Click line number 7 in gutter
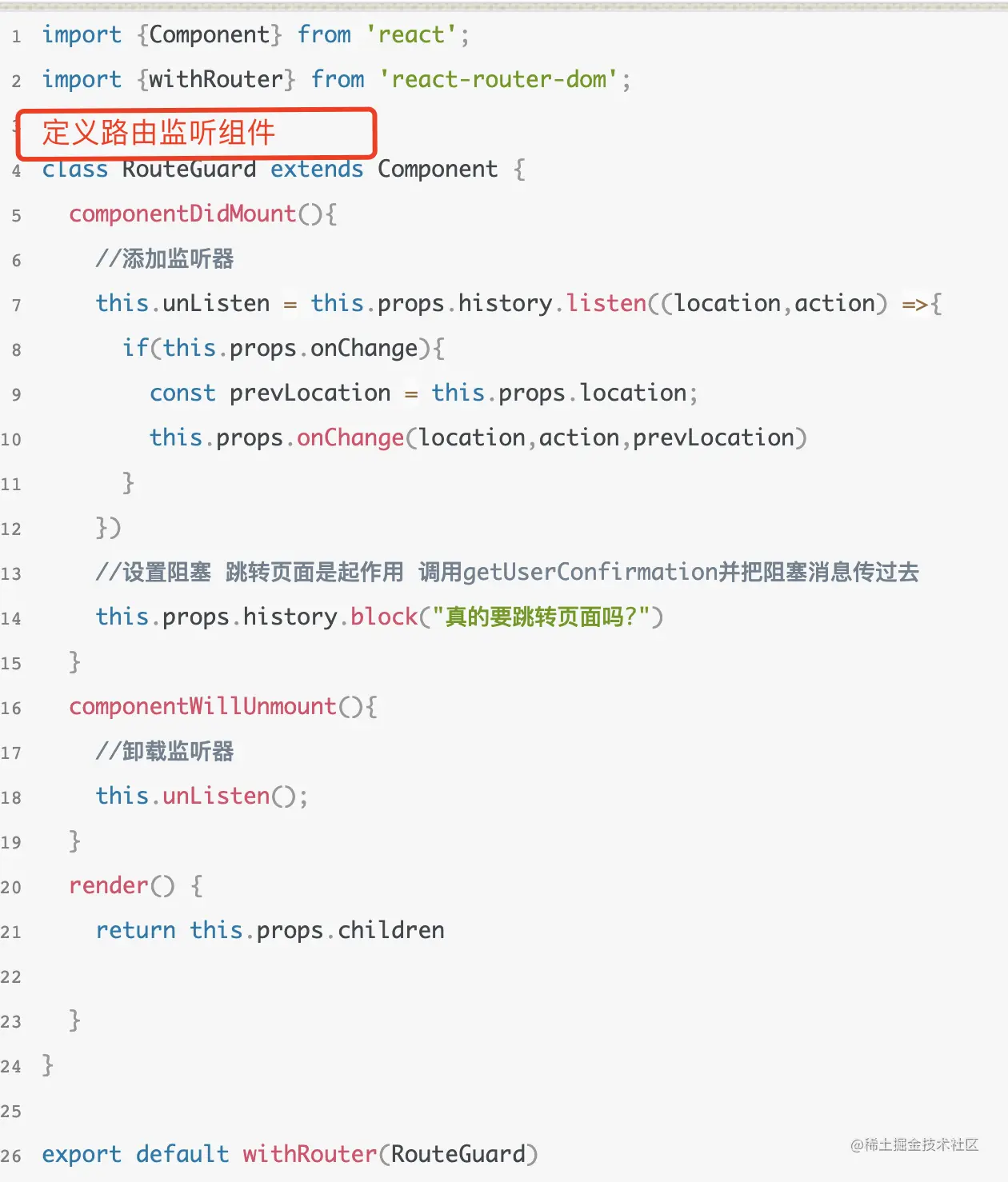 16,305
